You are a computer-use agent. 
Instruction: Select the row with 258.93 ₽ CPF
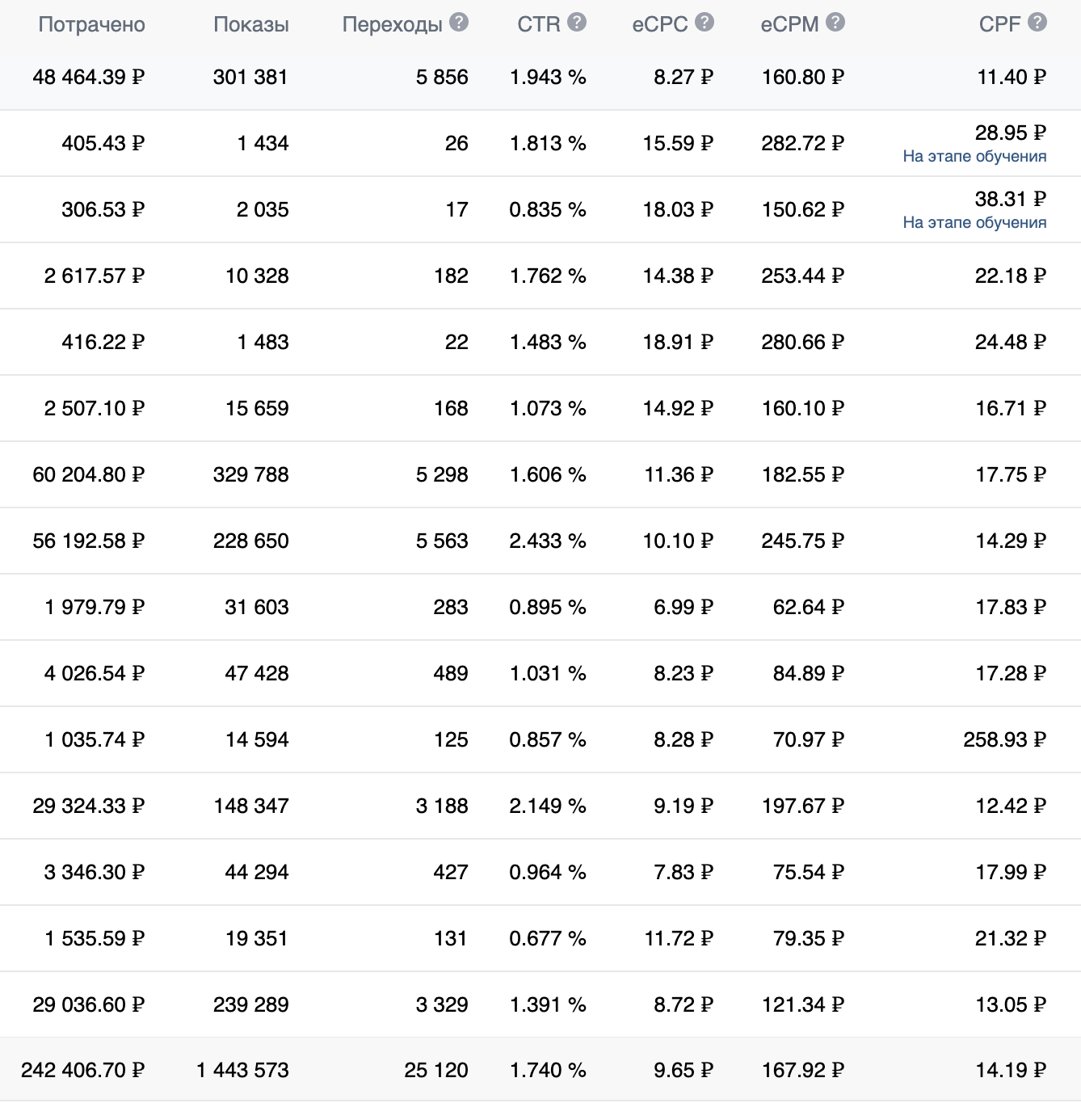point(540,739)
